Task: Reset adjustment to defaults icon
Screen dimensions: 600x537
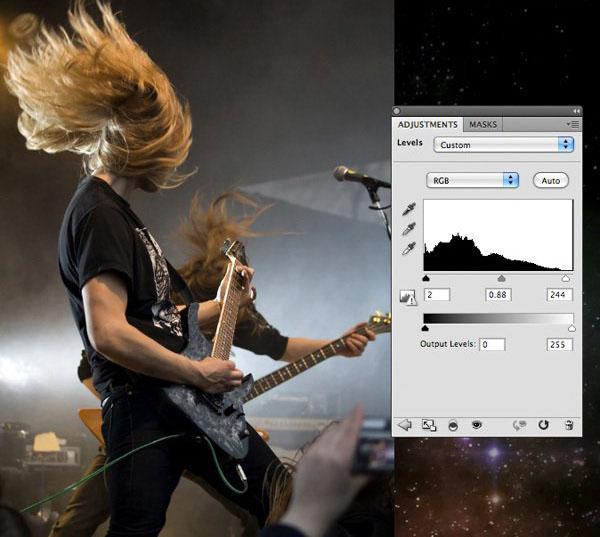Action: (543, 424)
